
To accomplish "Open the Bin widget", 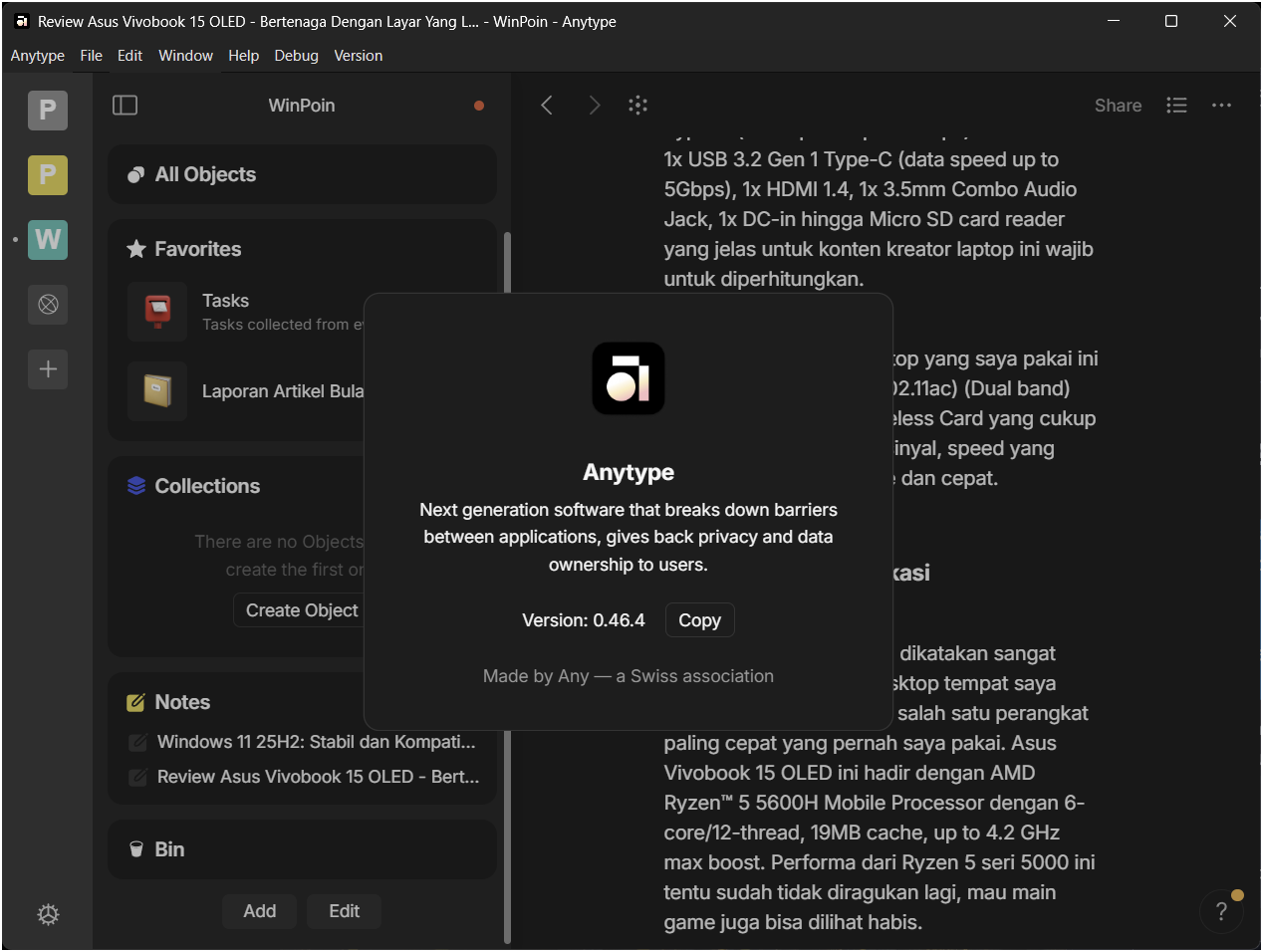I will [302, 849].
